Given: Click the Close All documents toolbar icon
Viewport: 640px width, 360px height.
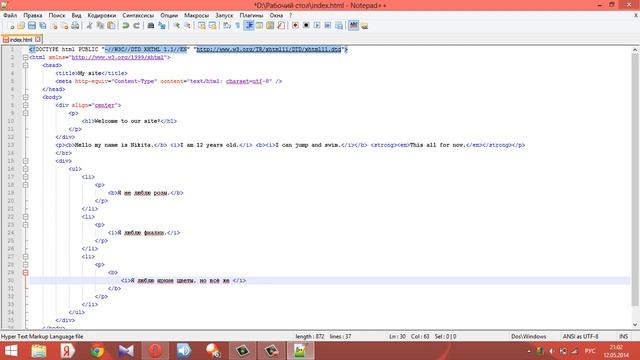Looking at the screenshot, I should [64, 26].
